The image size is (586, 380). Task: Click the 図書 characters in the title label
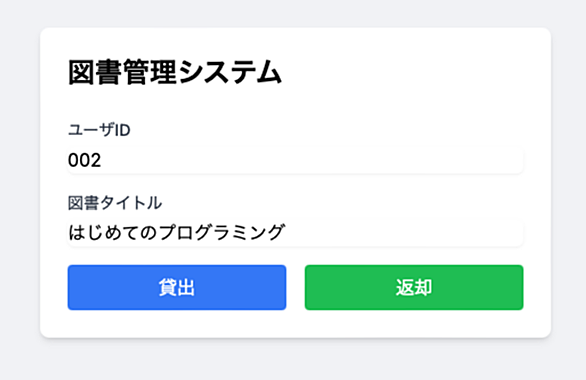[83, 203]
